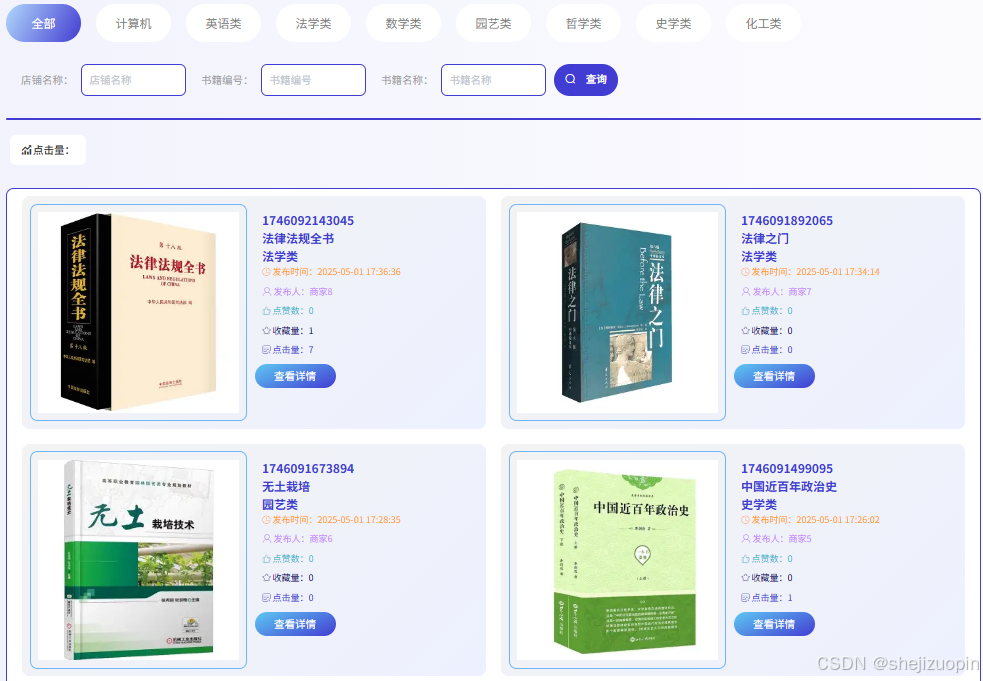The width and height of the screenshot is (983, 681).
Task: Click into the 书籍编号 input field
Action: point(313,80)
